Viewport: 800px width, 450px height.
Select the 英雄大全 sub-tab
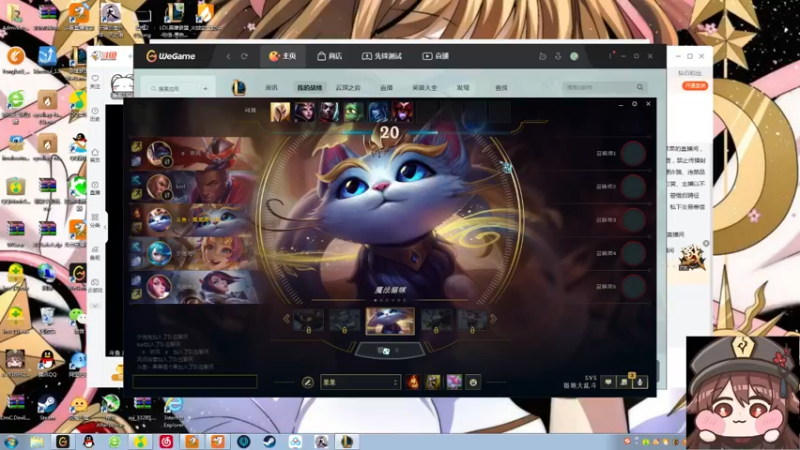[424, 88]
